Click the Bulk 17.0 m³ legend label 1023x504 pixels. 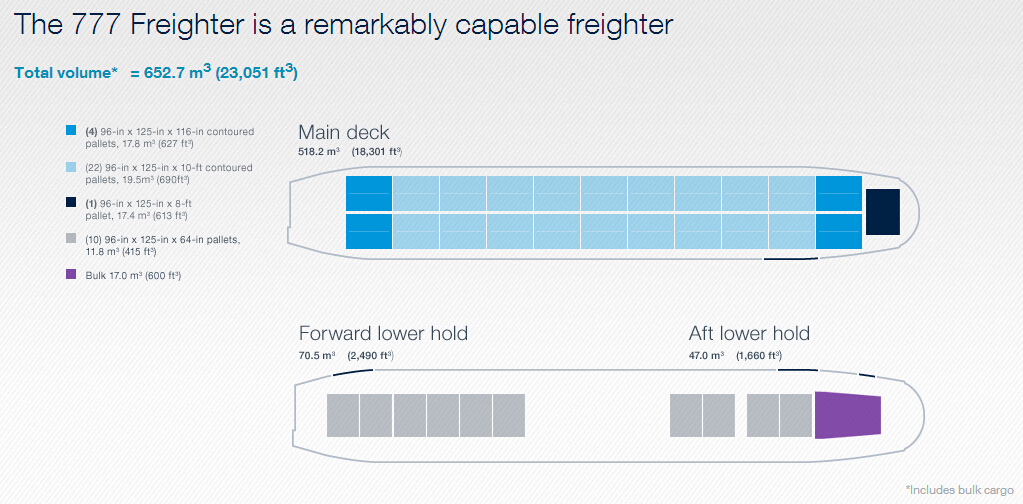click(133, 275)
